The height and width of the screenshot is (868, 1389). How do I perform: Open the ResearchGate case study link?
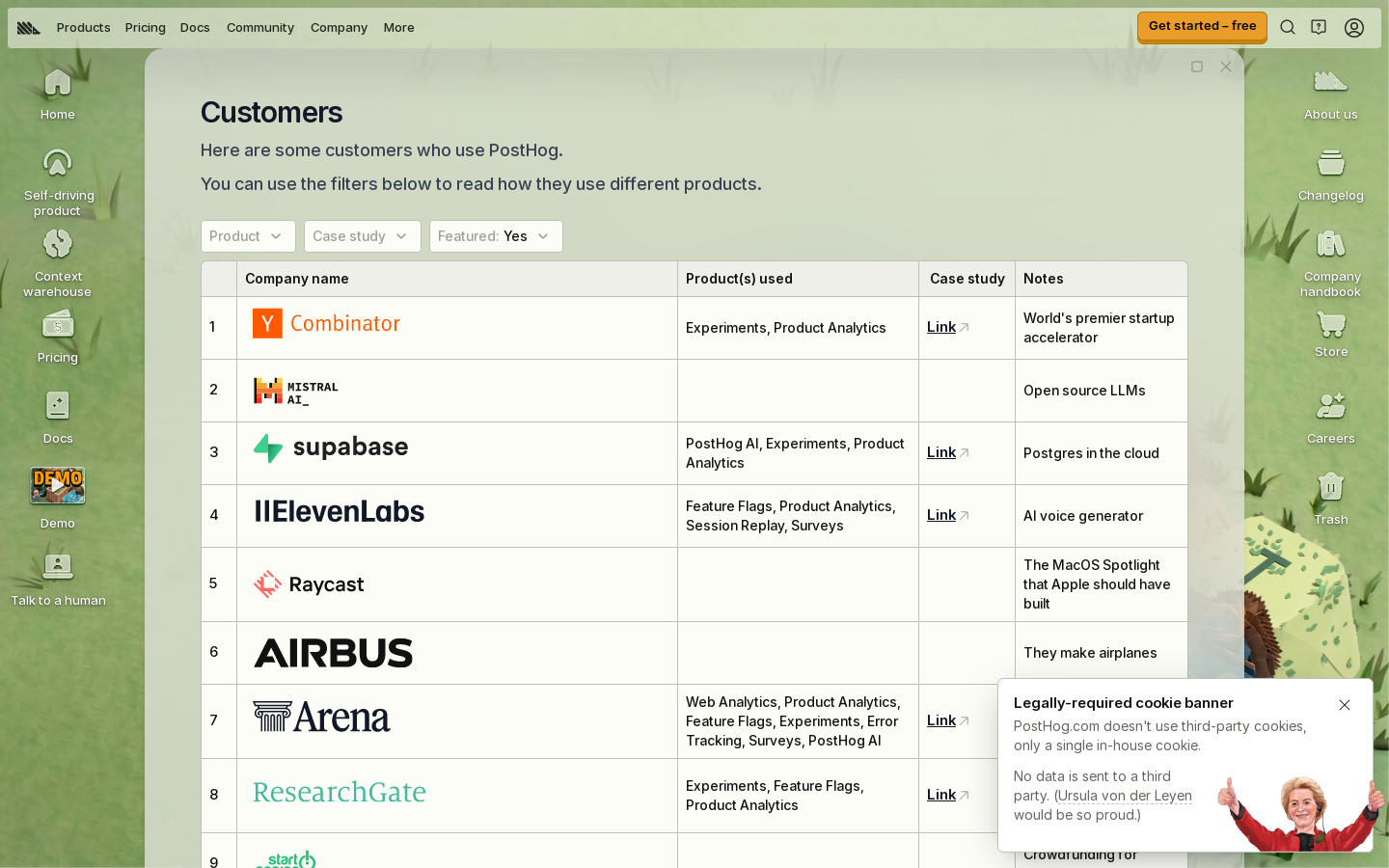click(948, 795)
